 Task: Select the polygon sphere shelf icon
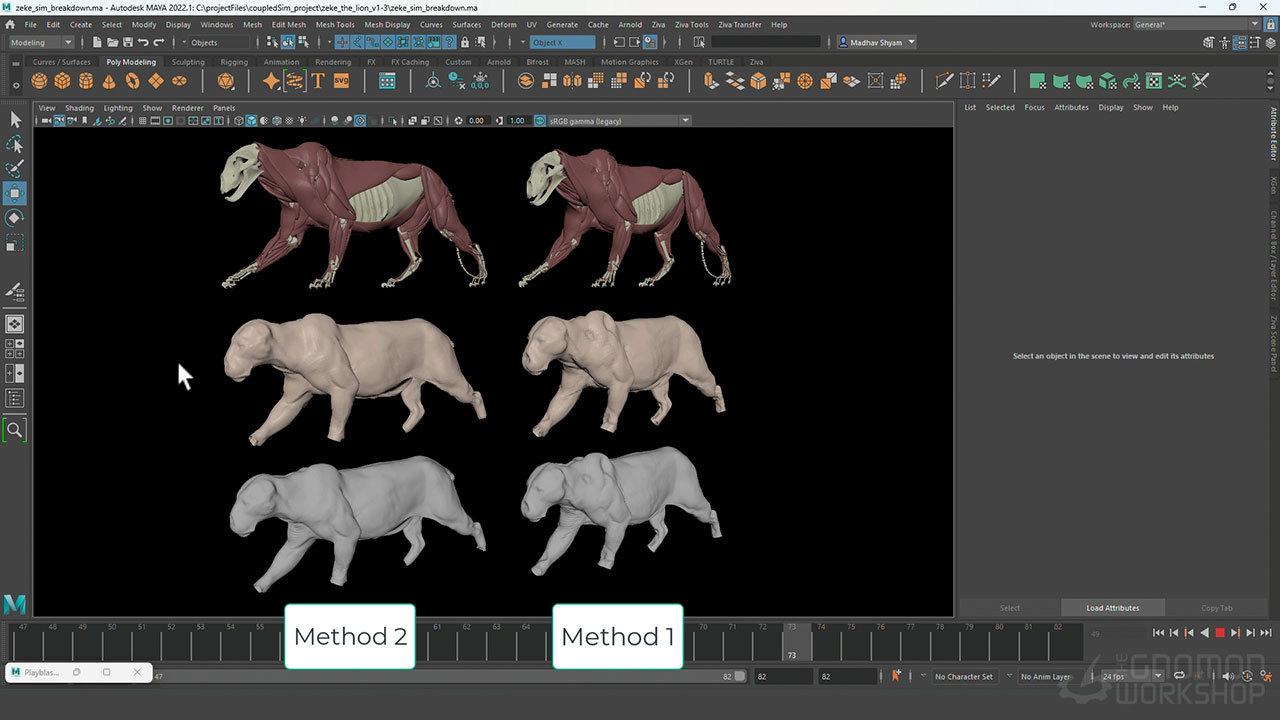point(39,81)
